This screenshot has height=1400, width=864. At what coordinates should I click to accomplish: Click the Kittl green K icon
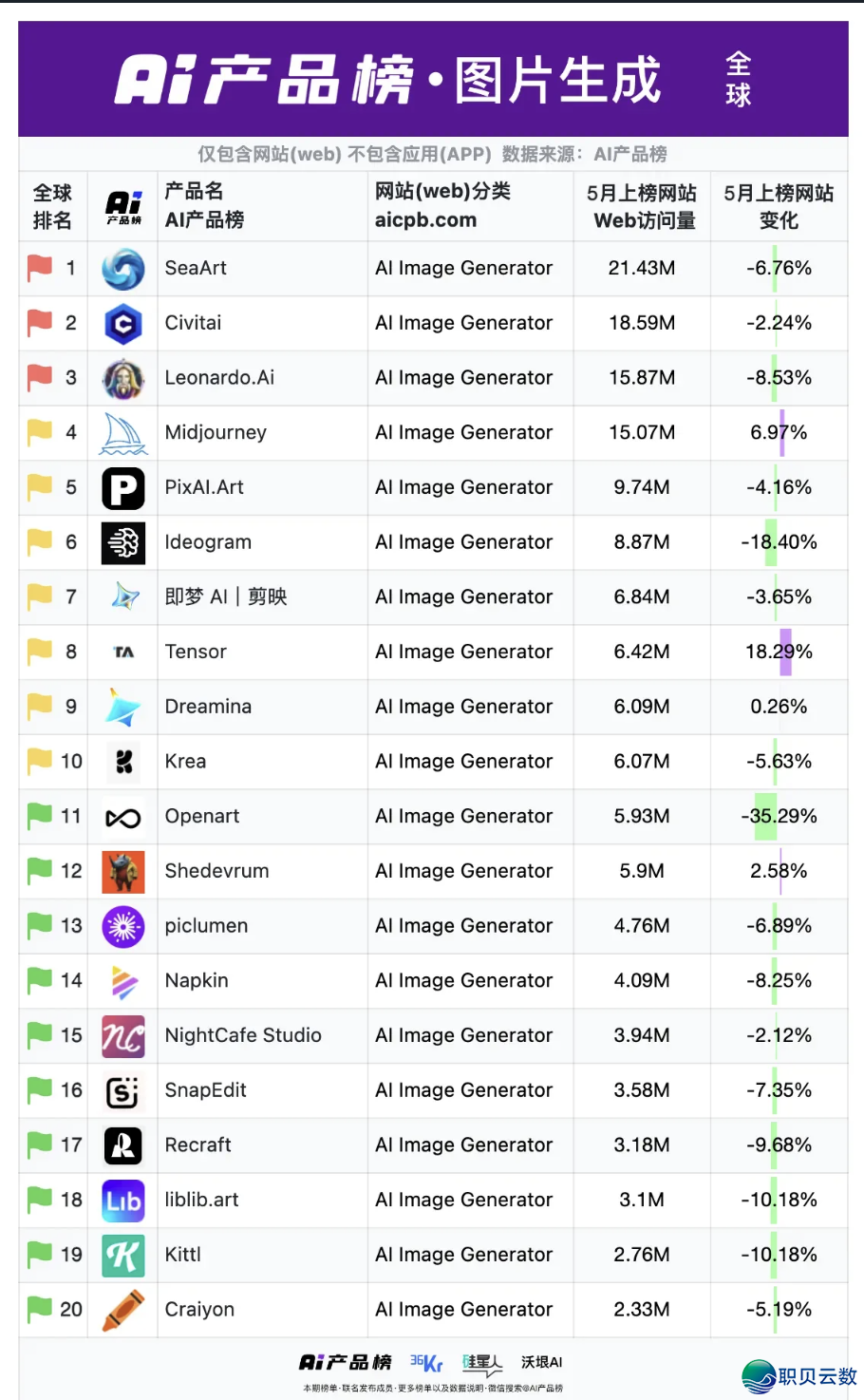(x=123, y=1256)
